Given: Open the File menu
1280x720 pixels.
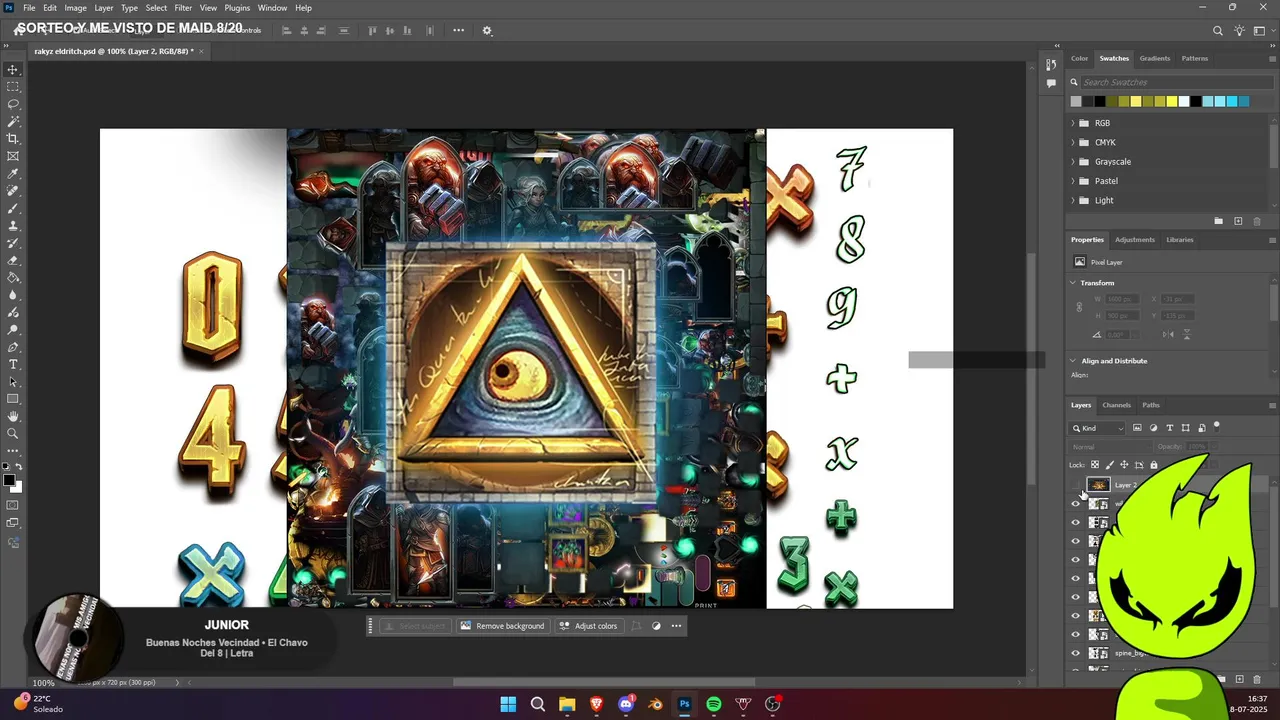Looking at the screenshot, I should pyautogui.click(x=29, y=8).
